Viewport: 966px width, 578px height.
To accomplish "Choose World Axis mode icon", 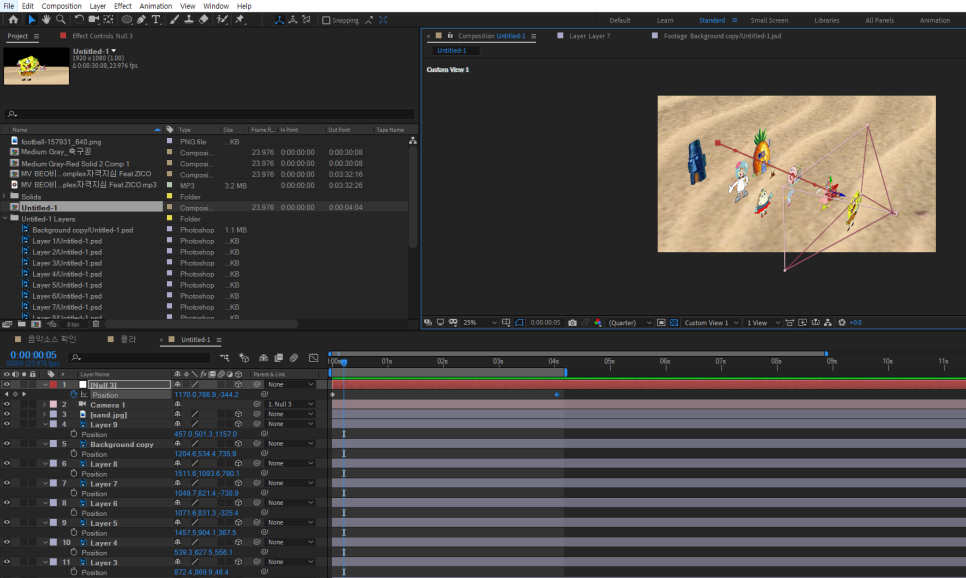I will (293, 20).
